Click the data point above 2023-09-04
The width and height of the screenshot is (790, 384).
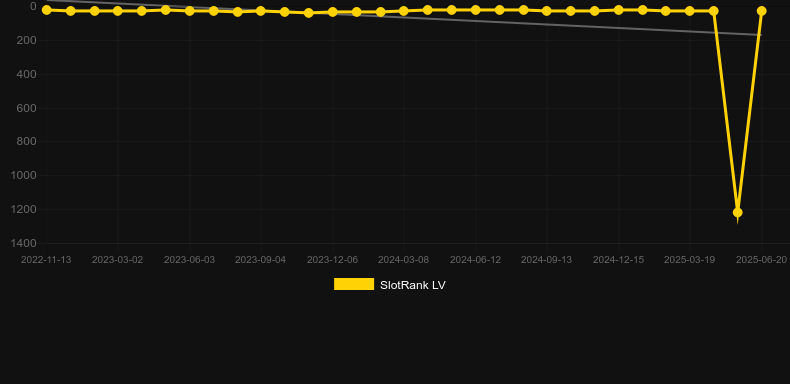tap(260, 11)
